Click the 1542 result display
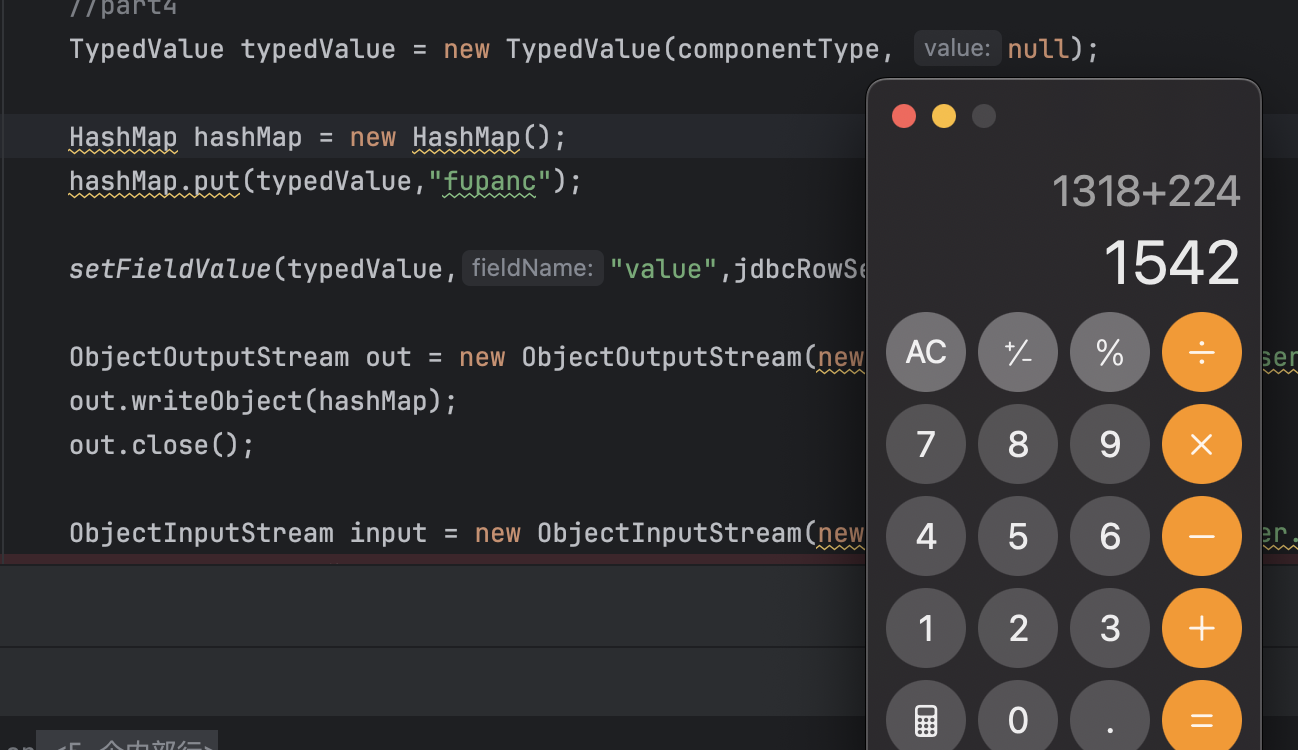This screenshot has width=1298, height=750. [x=1171, y=263]
